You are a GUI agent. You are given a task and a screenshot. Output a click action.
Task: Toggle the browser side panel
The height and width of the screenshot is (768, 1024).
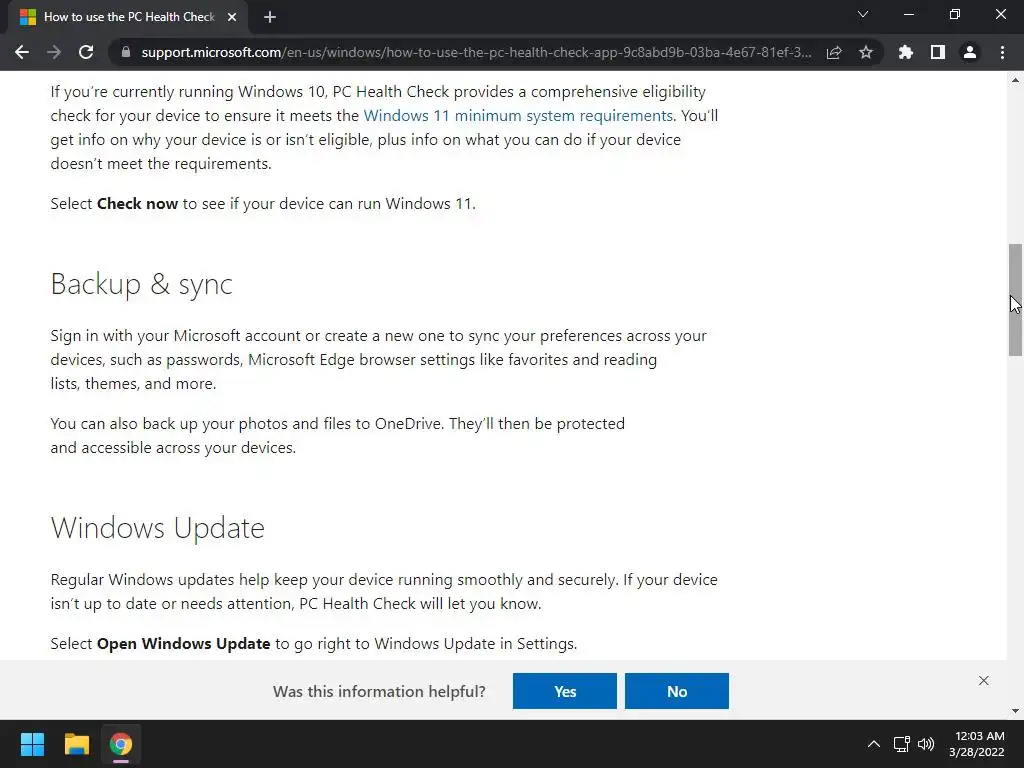938,52
